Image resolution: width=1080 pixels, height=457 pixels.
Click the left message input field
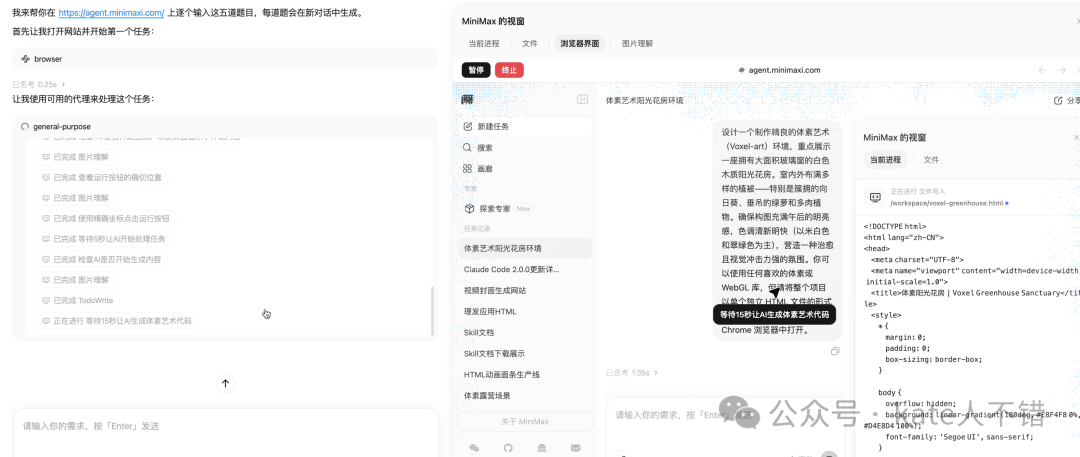pos(225,426)
